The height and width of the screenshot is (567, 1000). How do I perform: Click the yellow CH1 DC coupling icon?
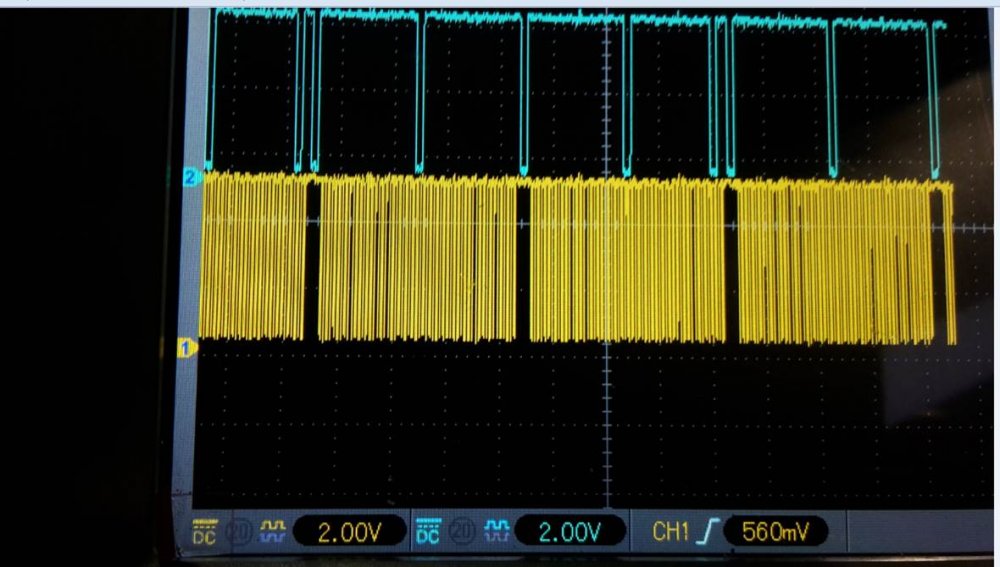pos(205,531)
